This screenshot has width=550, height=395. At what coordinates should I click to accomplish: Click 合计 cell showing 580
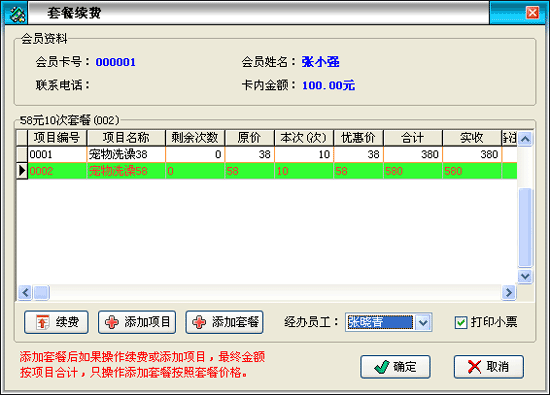coord(413,171)
